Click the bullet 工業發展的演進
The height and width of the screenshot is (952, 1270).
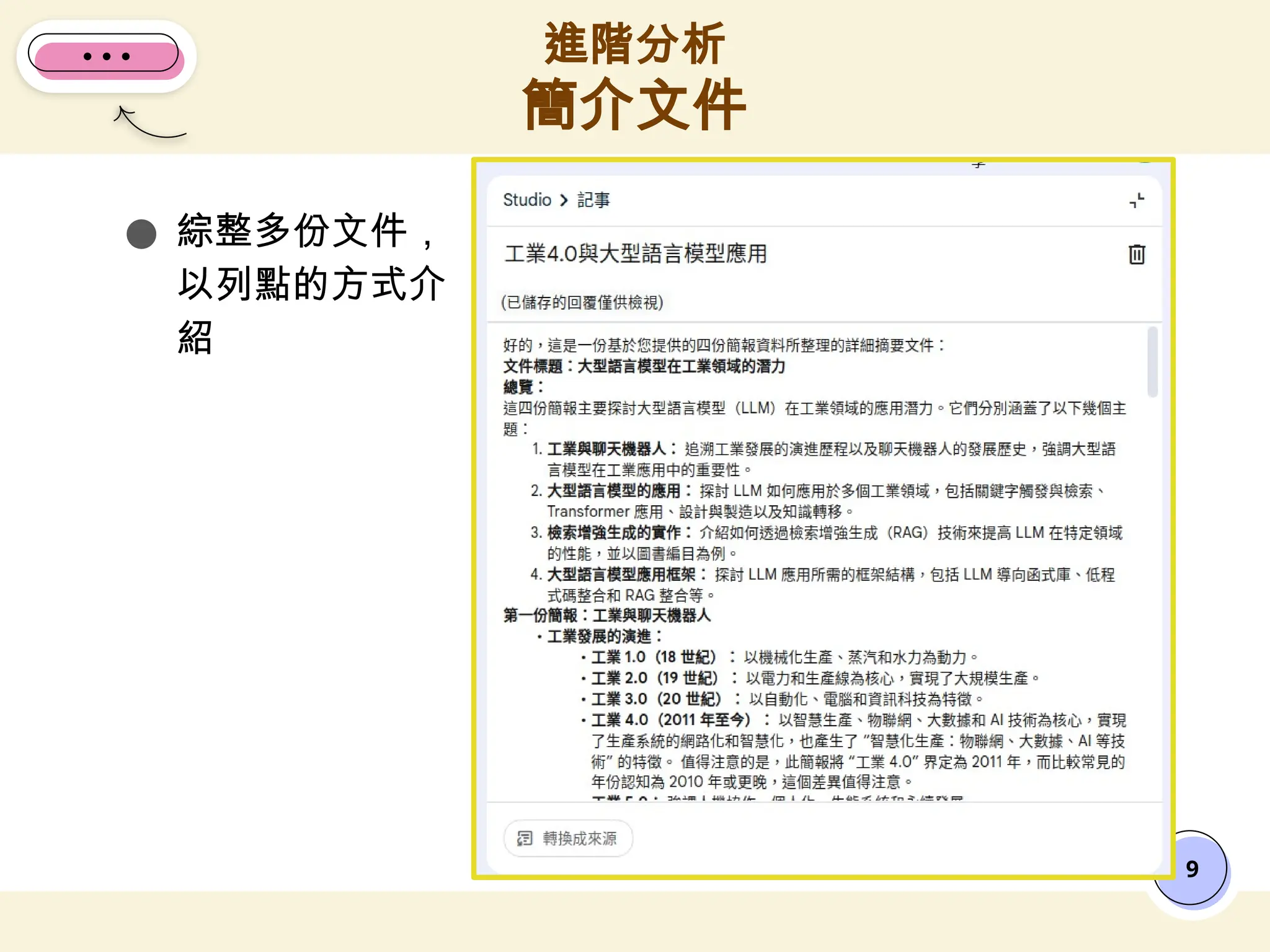point(600,637)
